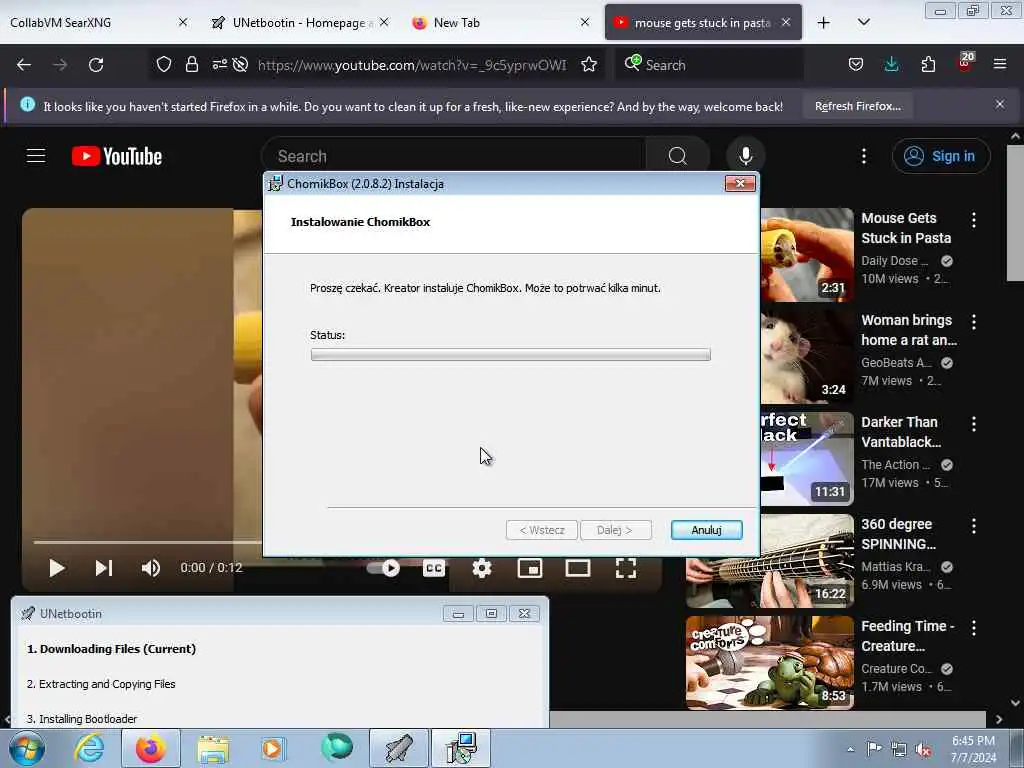Image resolution: width=1024 pixels, height=768 pixels.
Task: Go to YouTube home via logo
Action: (117, 156)
